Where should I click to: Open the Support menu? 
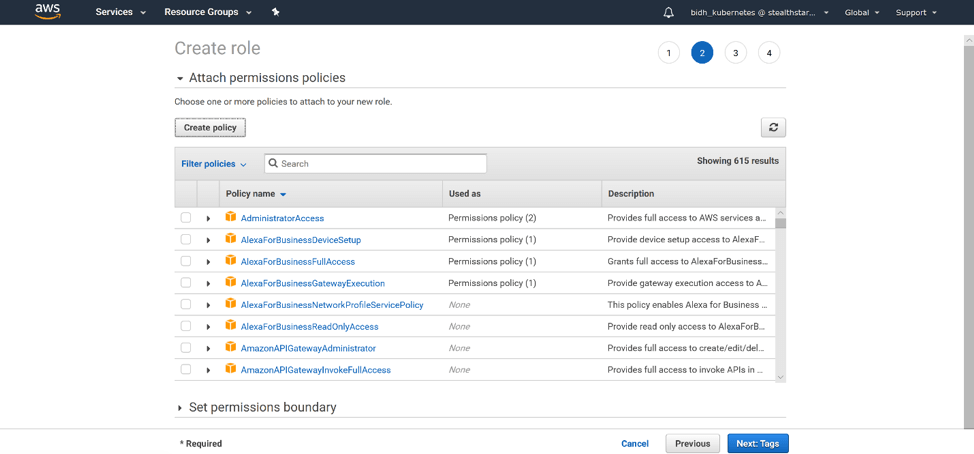point(916,12)
